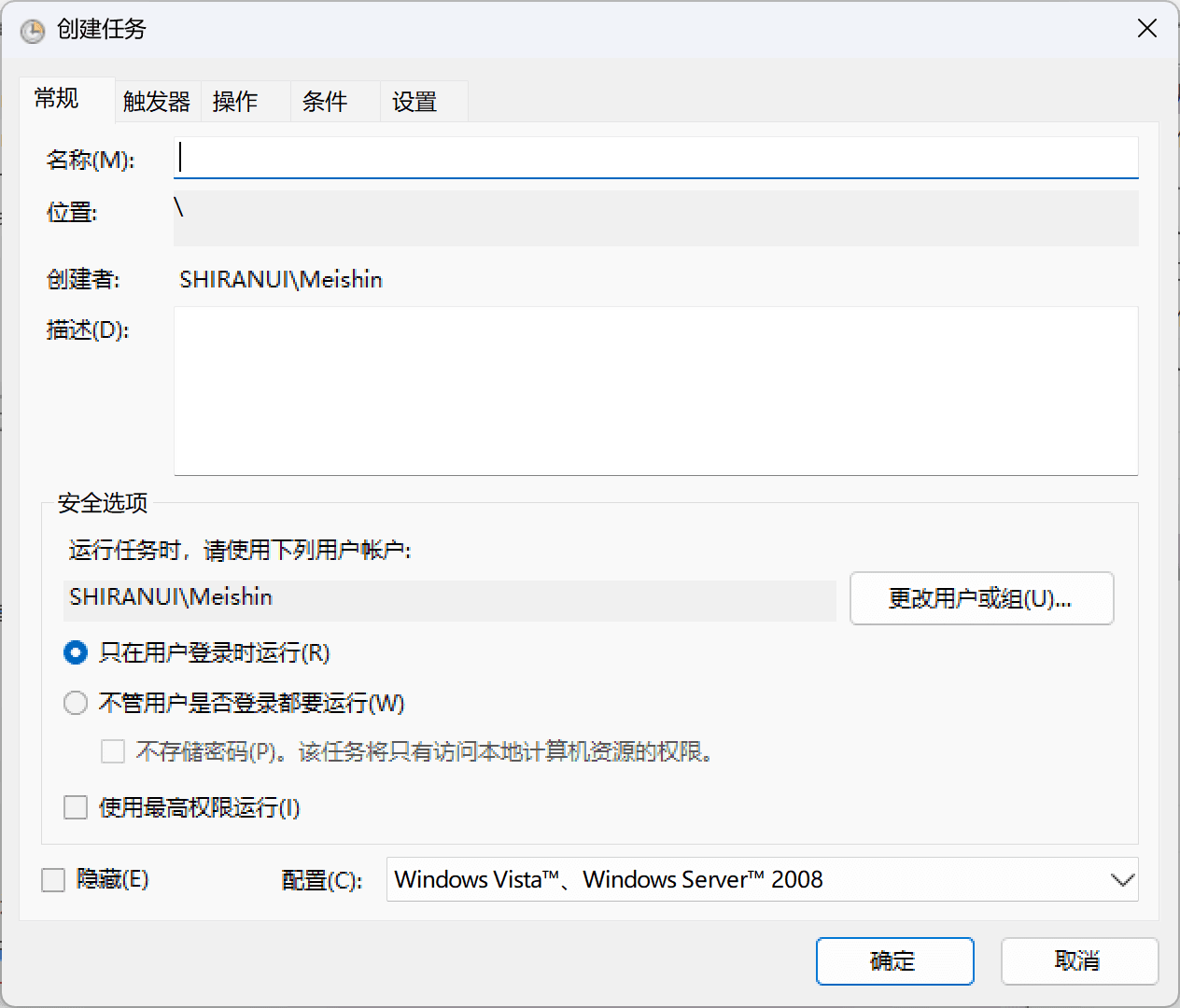The image size is (1180, 1008).
Task: Click the dropdown arrow next to Windows Server 2008
Action: pos(1121,879)
